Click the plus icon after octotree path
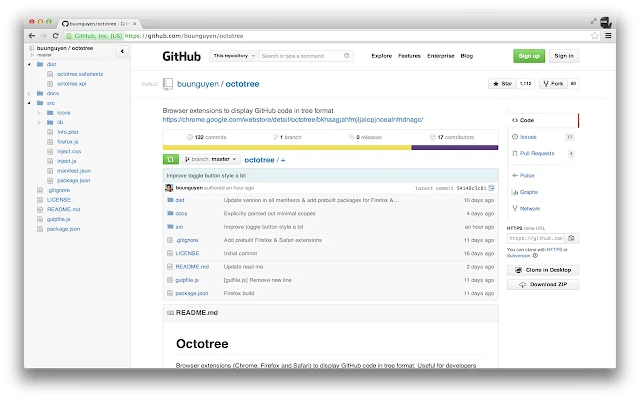 (283, 160)
